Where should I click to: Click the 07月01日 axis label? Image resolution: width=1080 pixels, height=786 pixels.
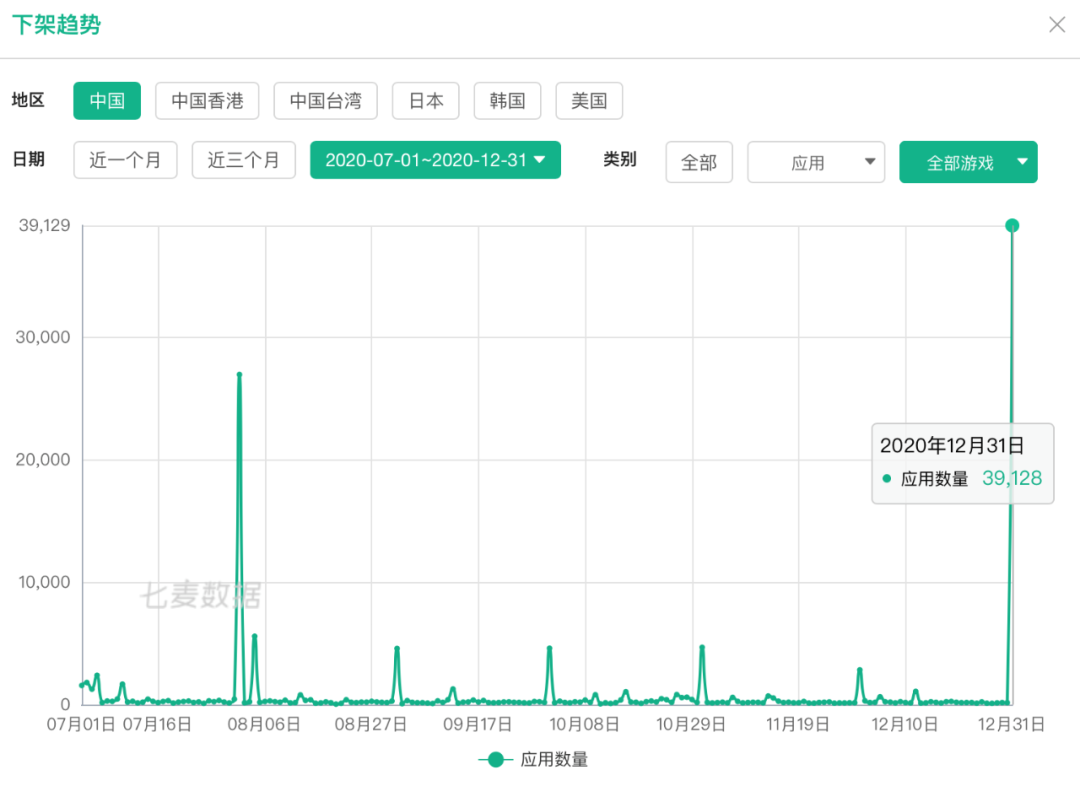[x=81, y=725]
